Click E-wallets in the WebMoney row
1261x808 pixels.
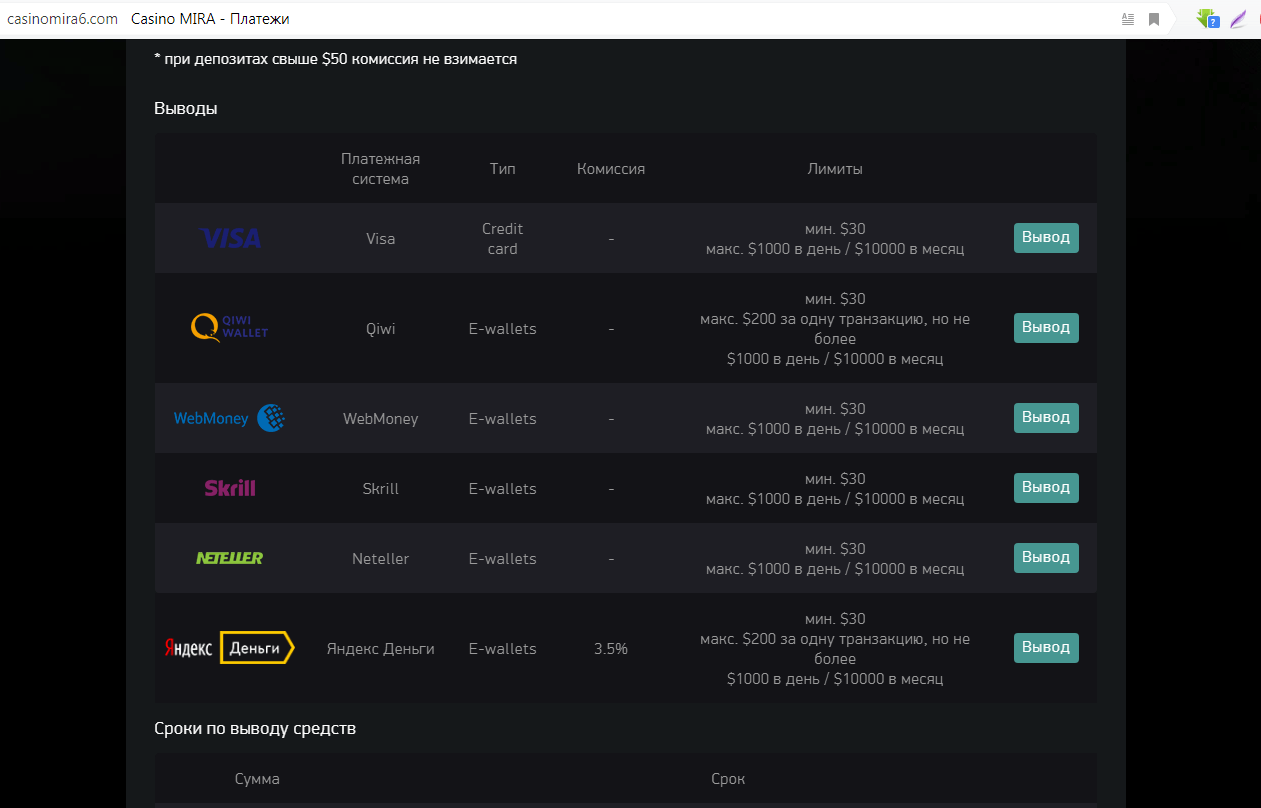pyautogui.click(x=503, y=419)
